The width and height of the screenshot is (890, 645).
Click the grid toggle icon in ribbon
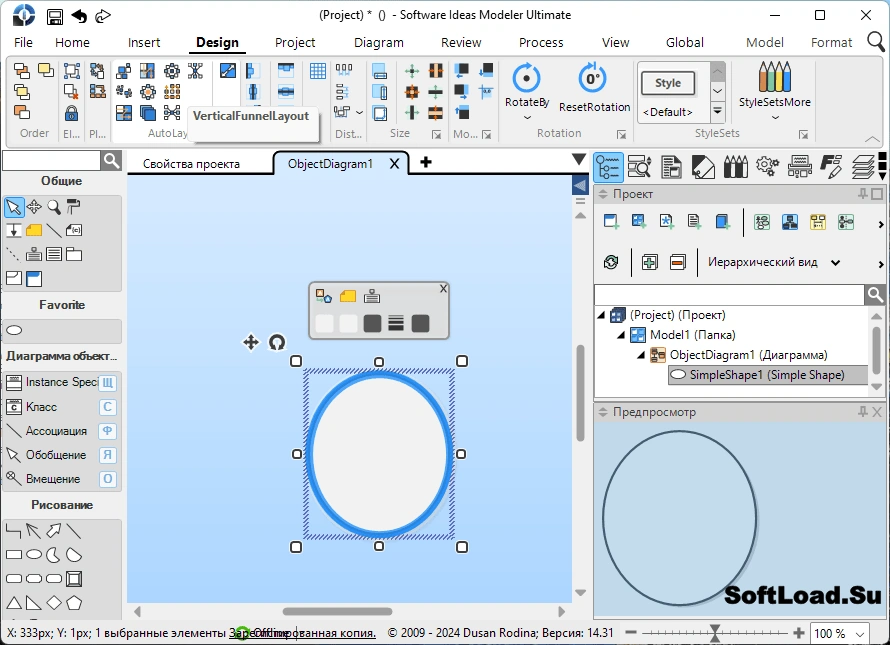tap(318, 71)
